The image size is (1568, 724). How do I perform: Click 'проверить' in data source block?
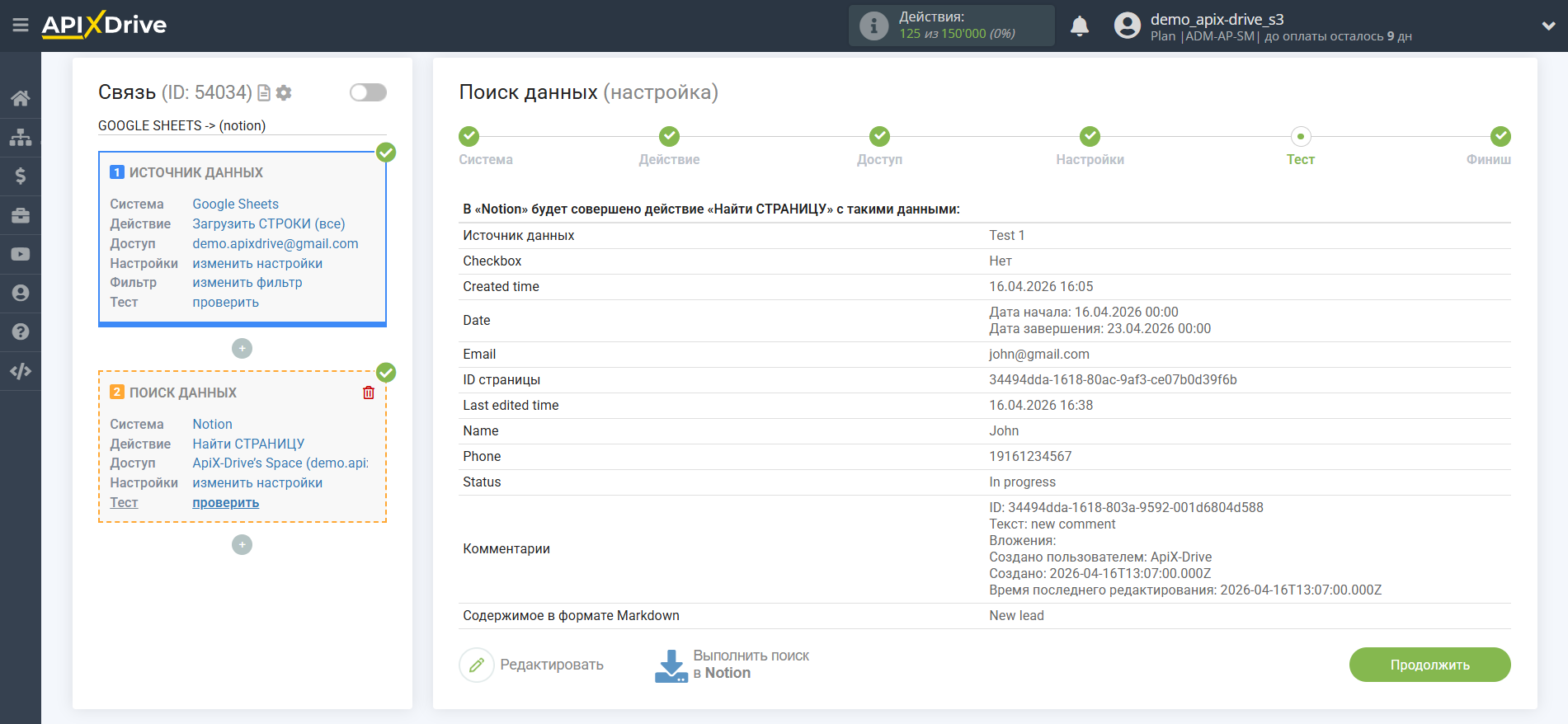pos(225,302)
